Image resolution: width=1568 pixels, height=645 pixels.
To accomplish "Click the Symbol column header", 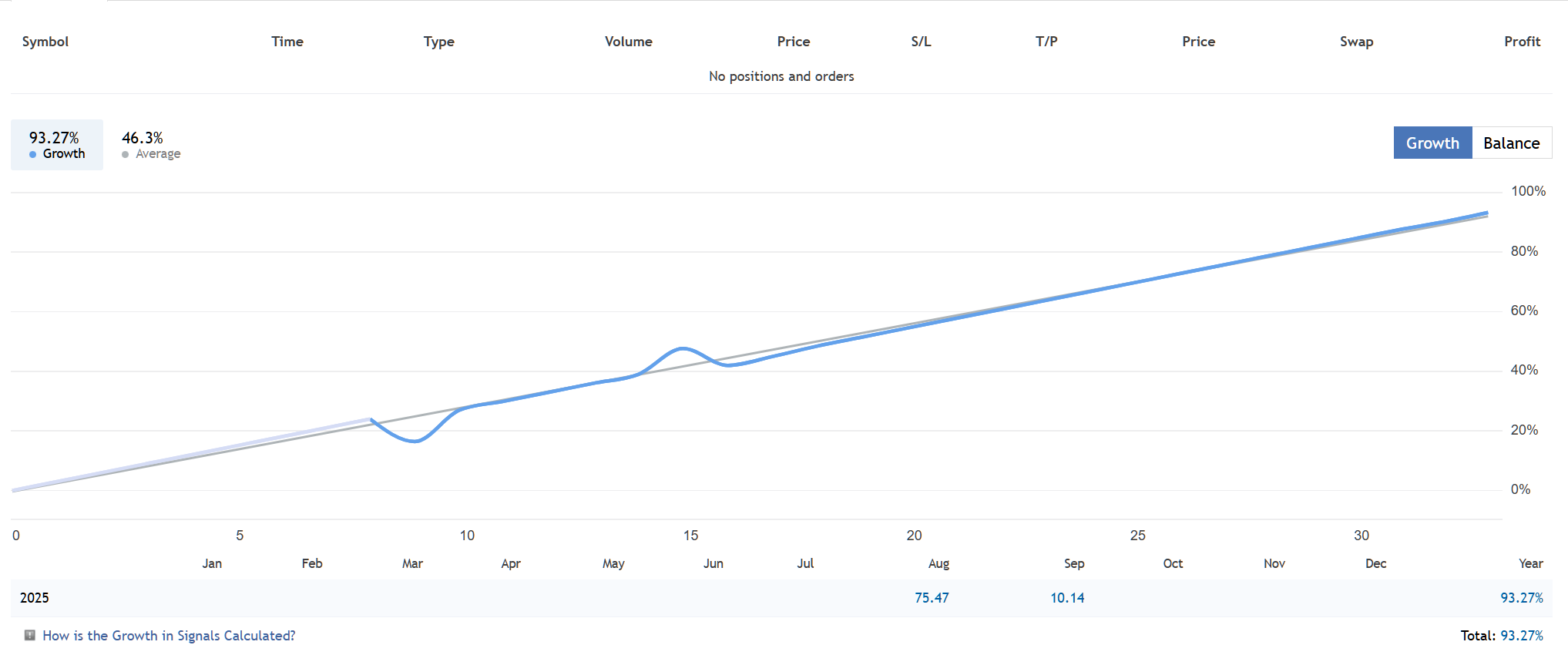I will point(45,42).
